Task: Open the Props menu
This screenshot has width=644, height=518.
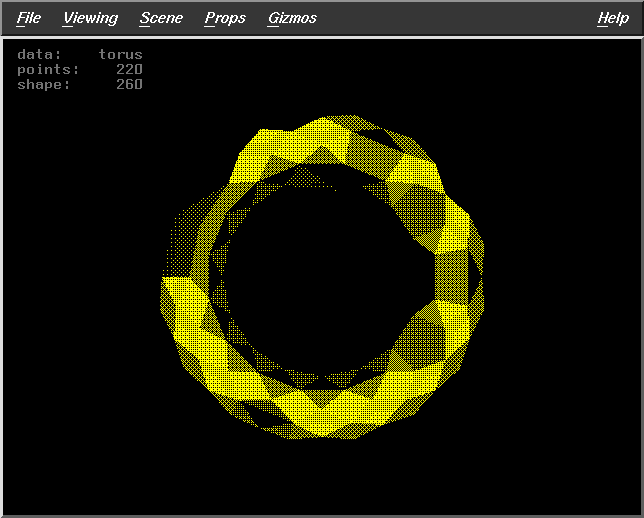Action: tap(225, 18)
